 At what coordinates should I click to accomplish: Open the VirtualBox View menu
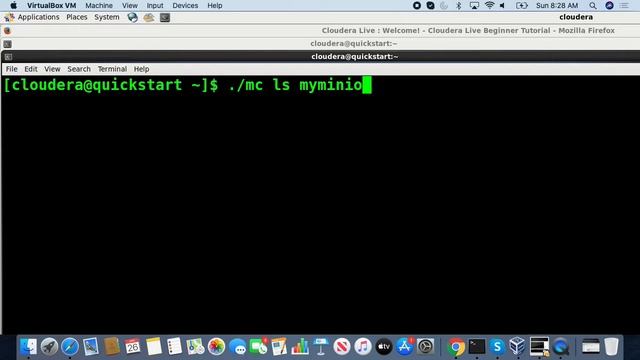130,5
